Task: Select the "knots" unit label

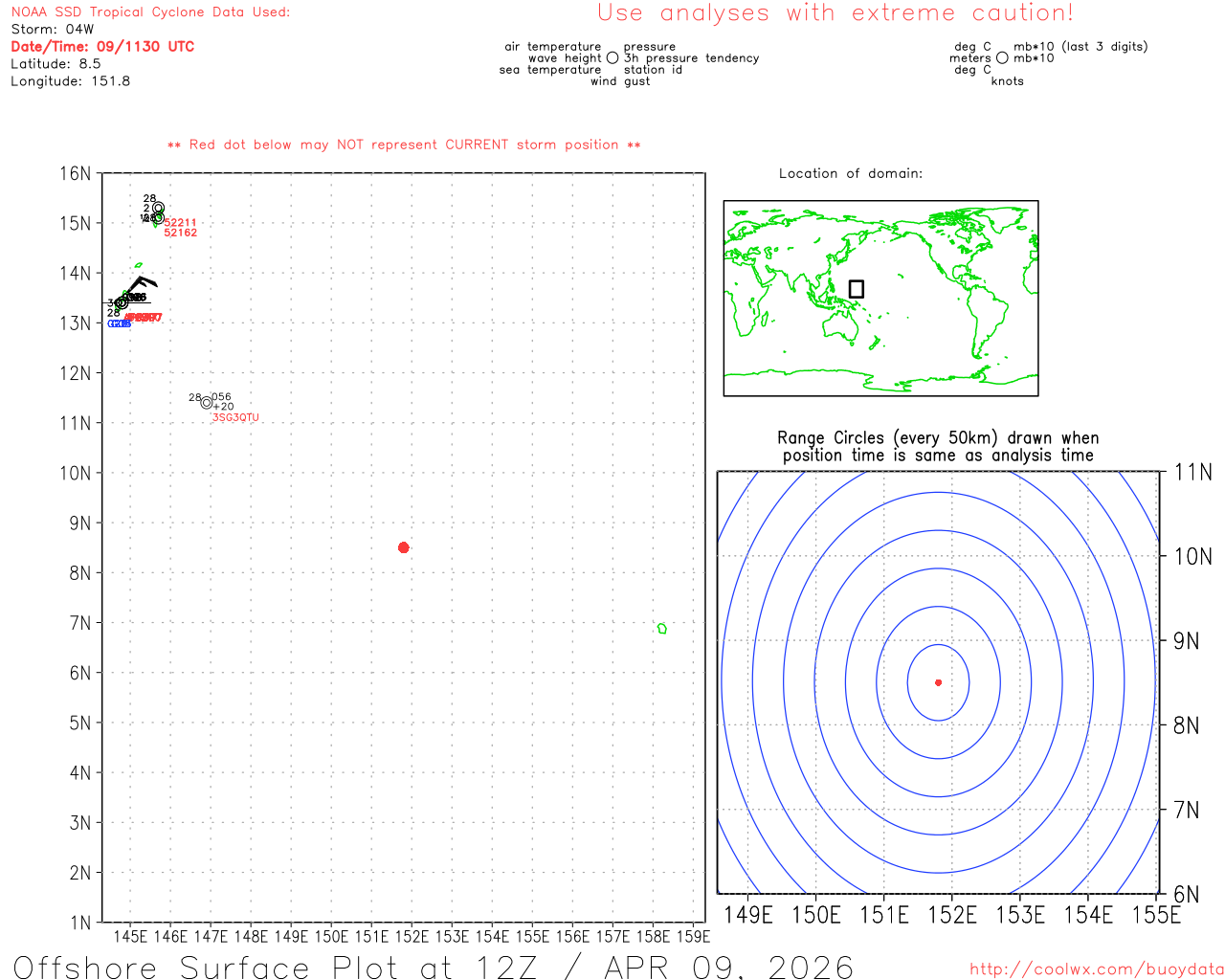Action: coord(1008,81)
